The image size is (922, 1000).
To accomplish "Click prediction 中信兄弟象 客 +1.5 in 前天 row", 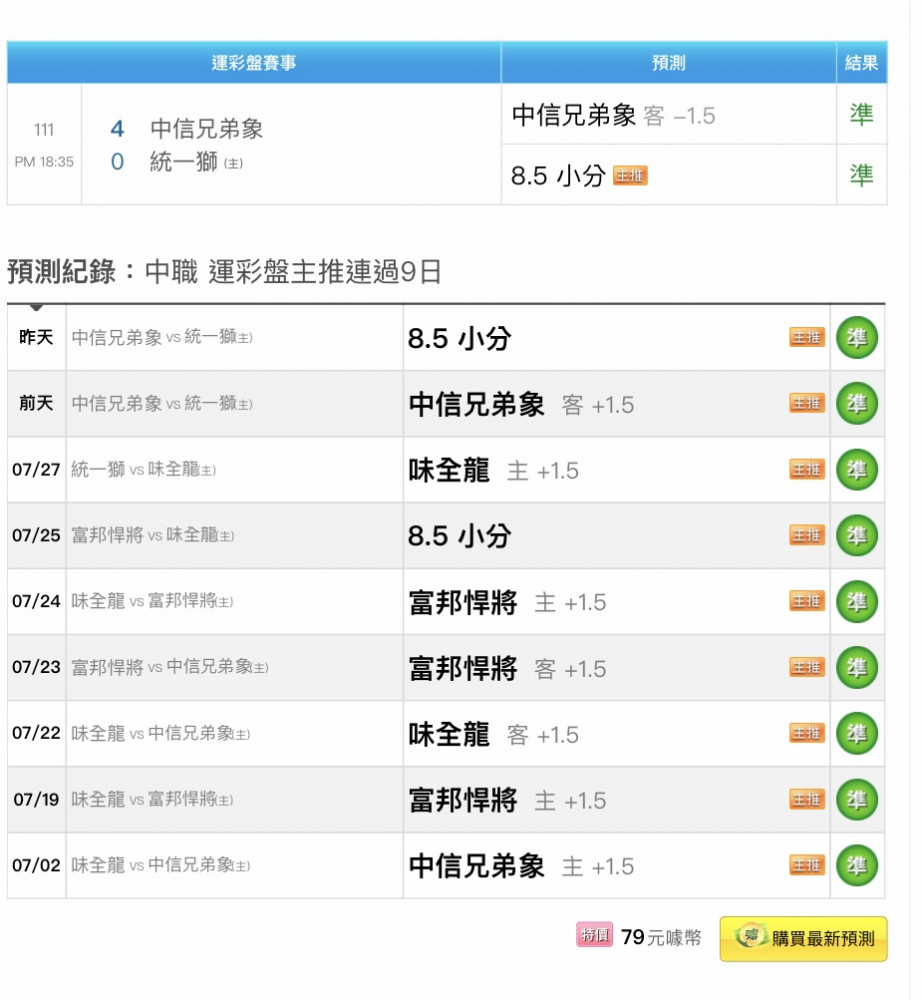I will (522, 404).
